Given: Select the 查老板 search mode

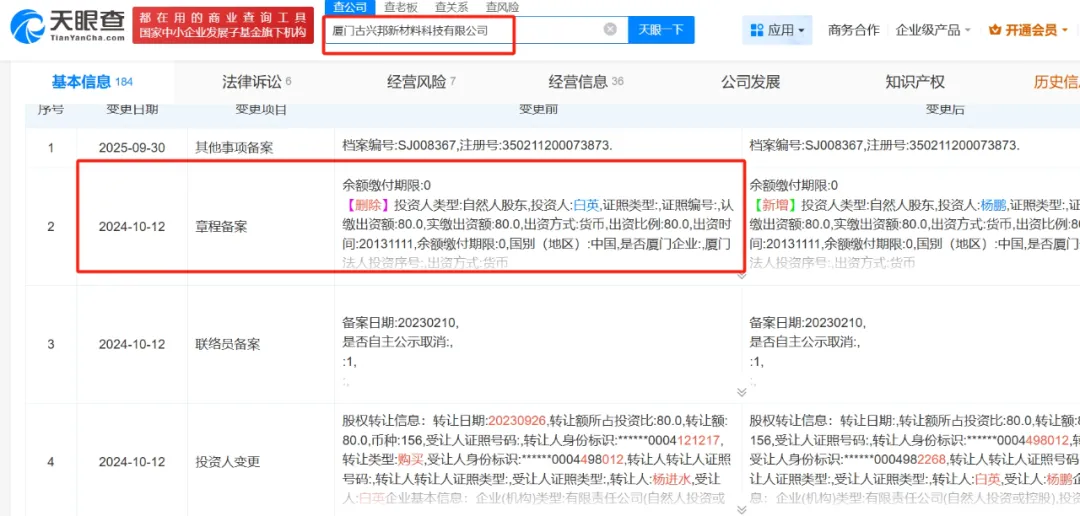Looking at the screenshot, I should [x=401, y=6].
